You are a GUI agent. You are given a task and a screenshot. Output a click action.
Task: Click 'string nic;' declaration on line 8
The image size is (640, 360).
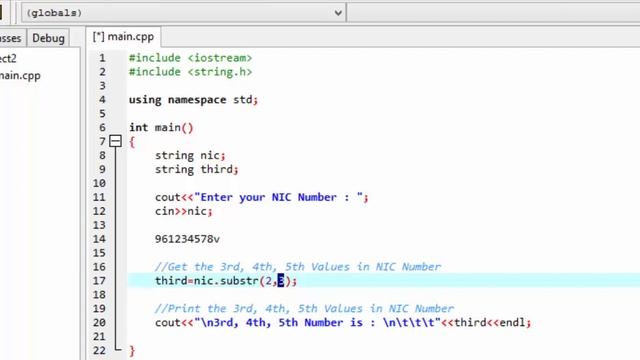click(190, 155)
